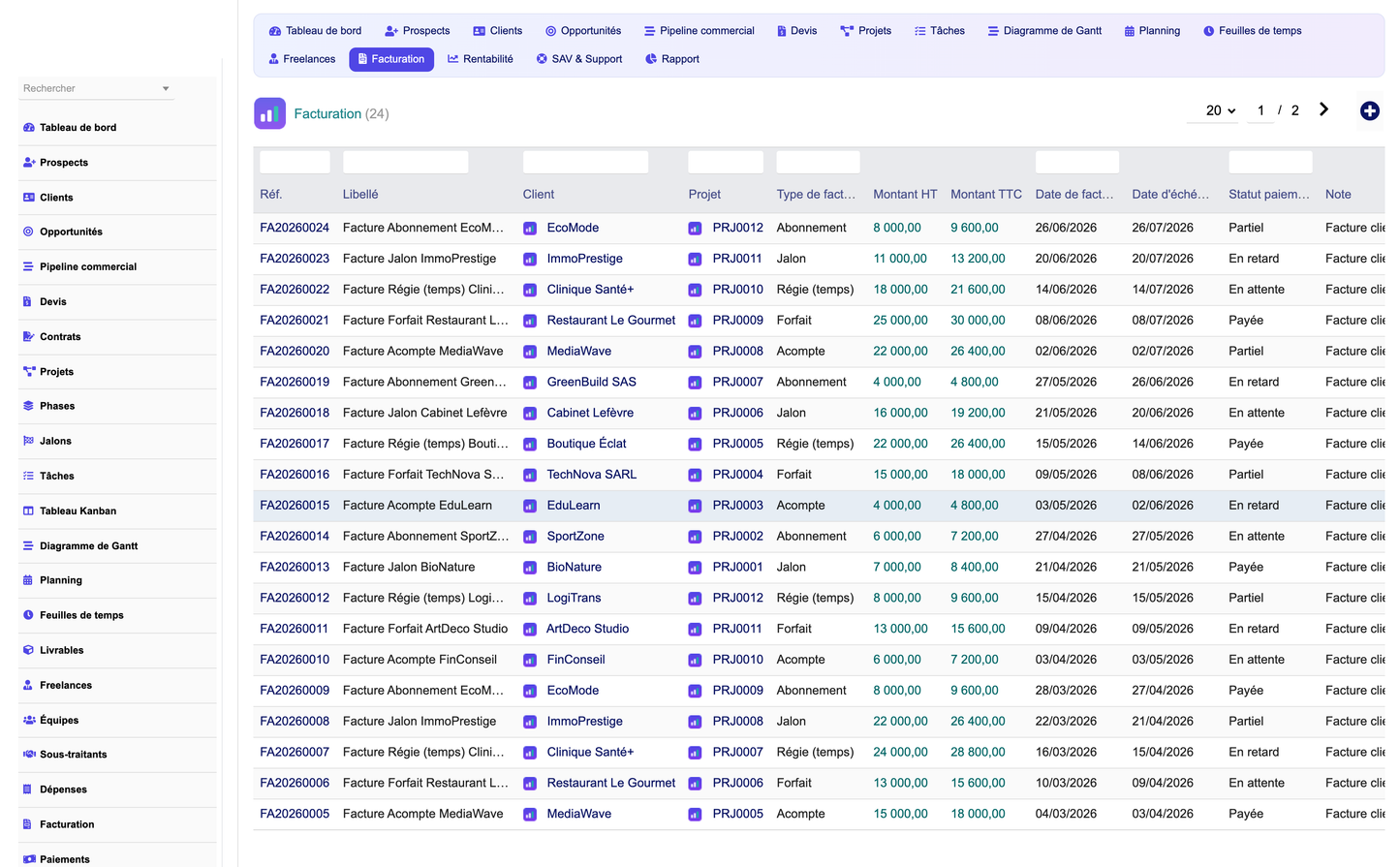Sort by Date de facturation column header

(1074, 195)
